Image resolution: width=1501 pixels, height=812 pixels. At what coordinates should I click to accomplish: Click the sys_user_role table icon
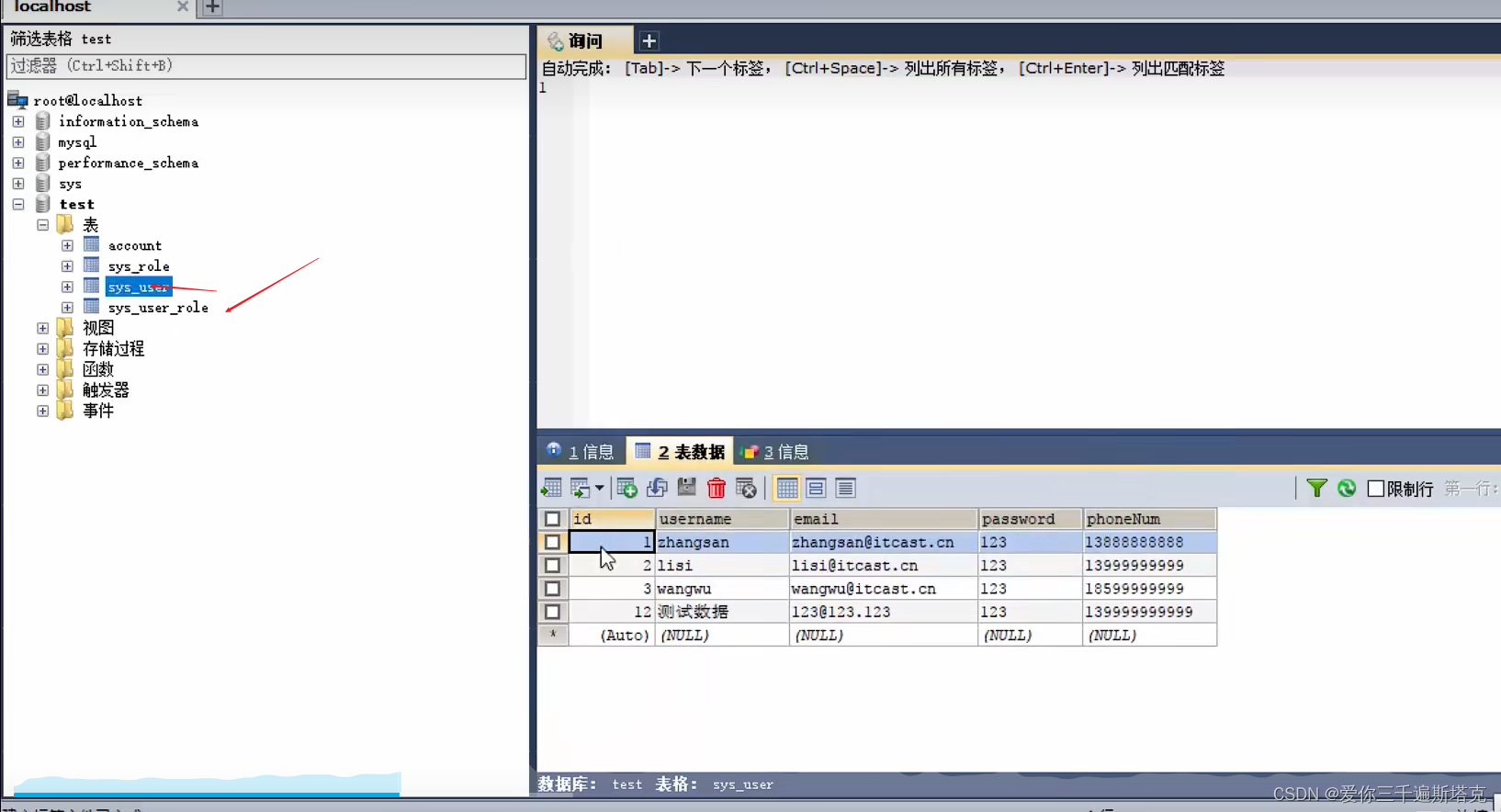click(x=92, y=307)
